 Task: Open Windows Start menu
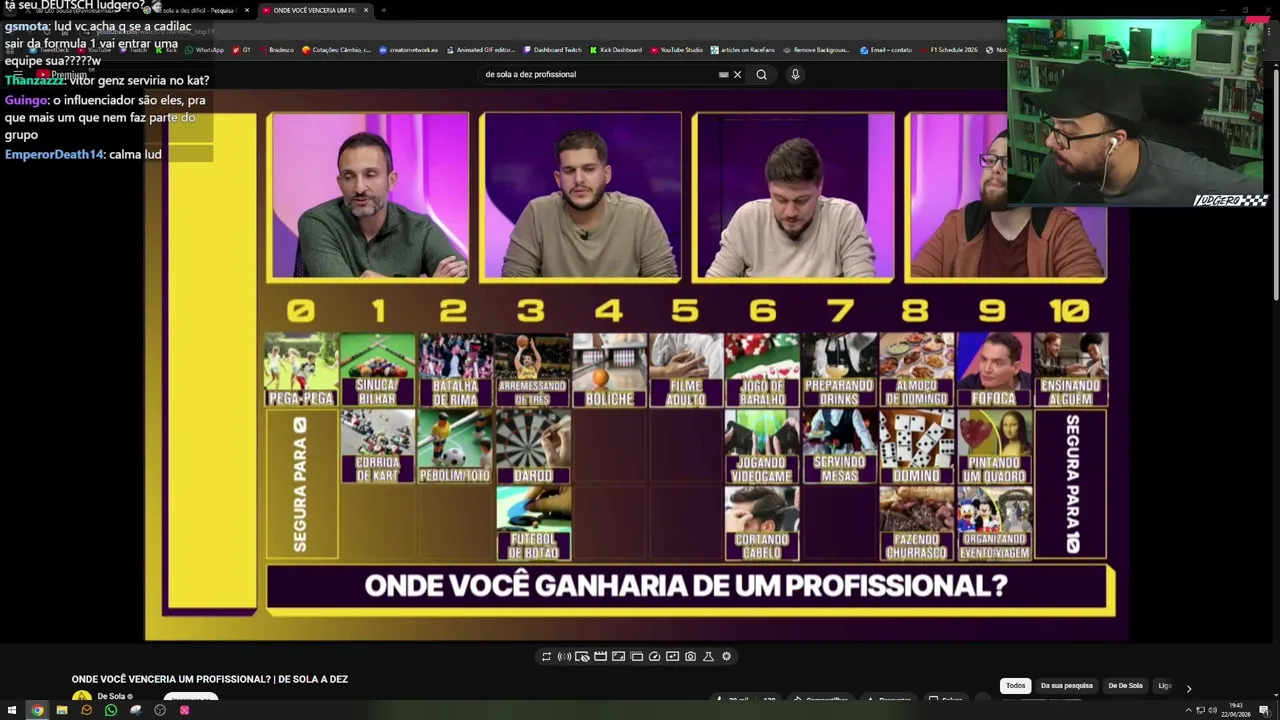[12, 710]
